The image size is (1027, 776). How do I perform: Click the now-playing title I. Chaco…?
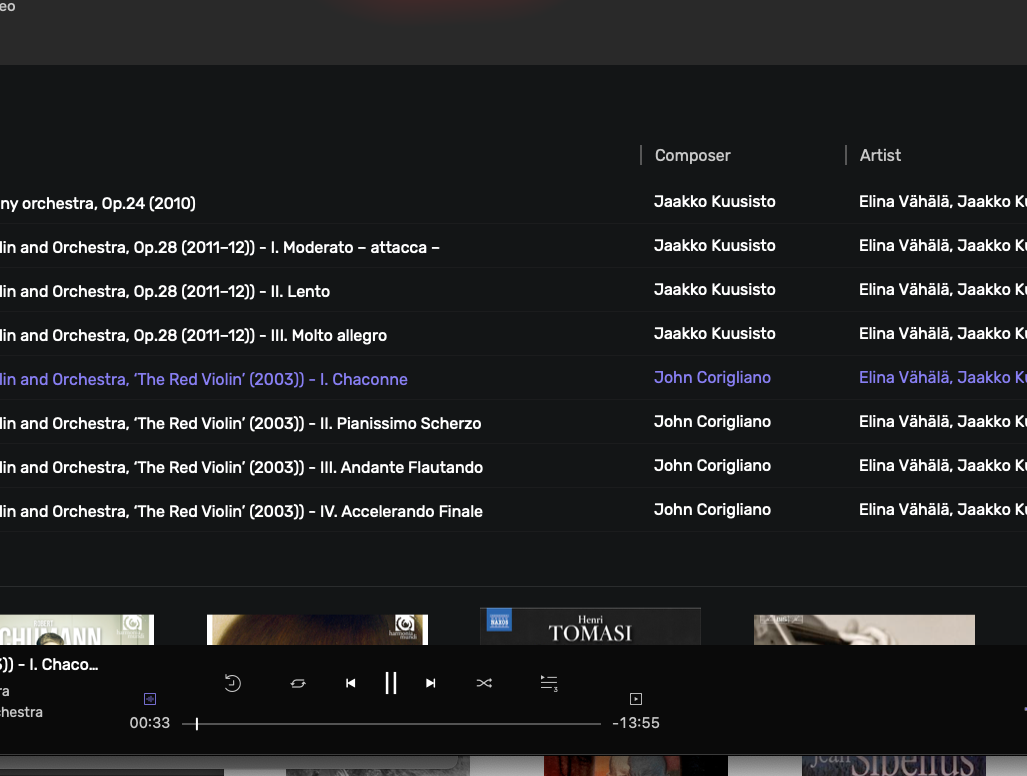(50, 665)
